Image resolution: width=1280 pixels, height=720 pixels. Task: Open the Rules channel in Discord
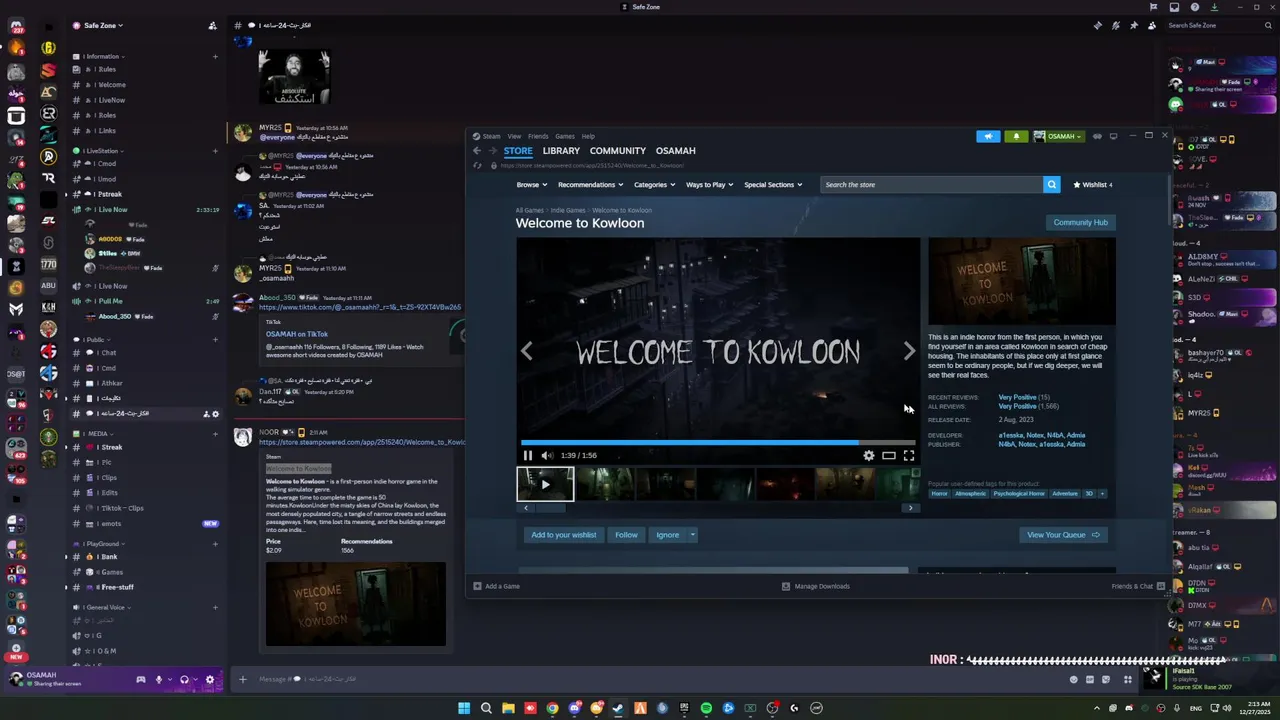107,69
